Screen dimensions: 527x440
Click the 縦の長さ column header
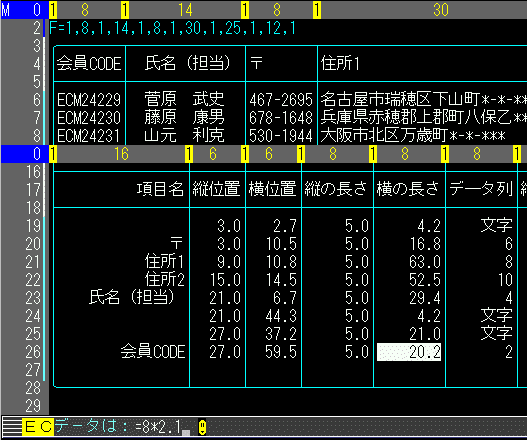[336, 189]
